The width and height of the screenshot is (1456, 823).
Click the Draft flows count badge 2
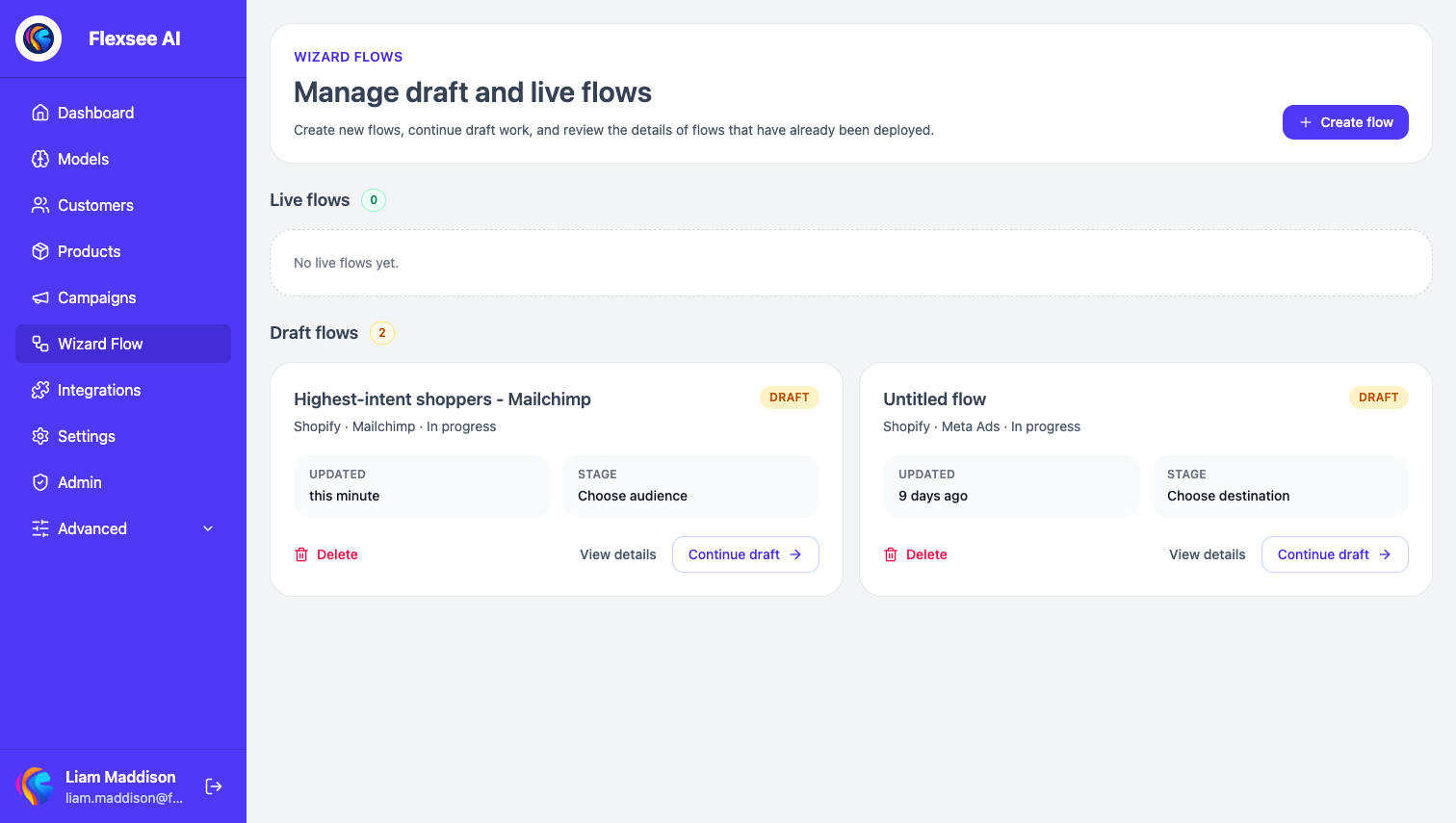coord(382,333)
